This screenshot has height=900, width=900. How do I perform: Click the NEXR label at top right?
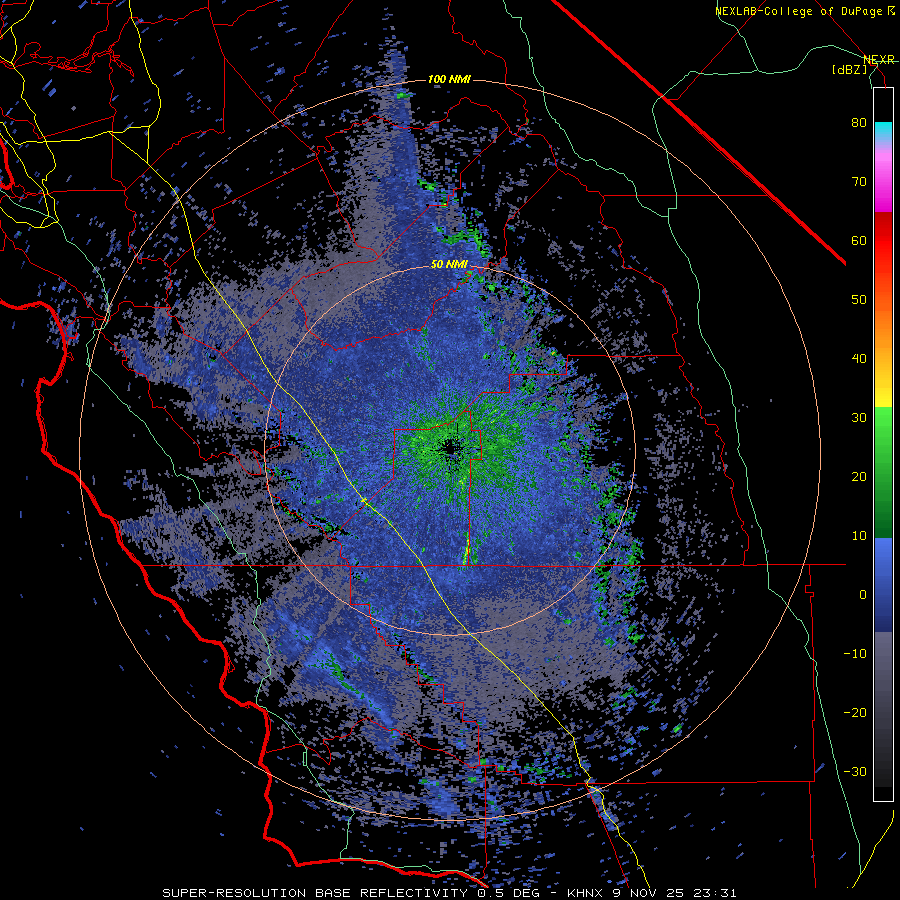coord(879,60)
